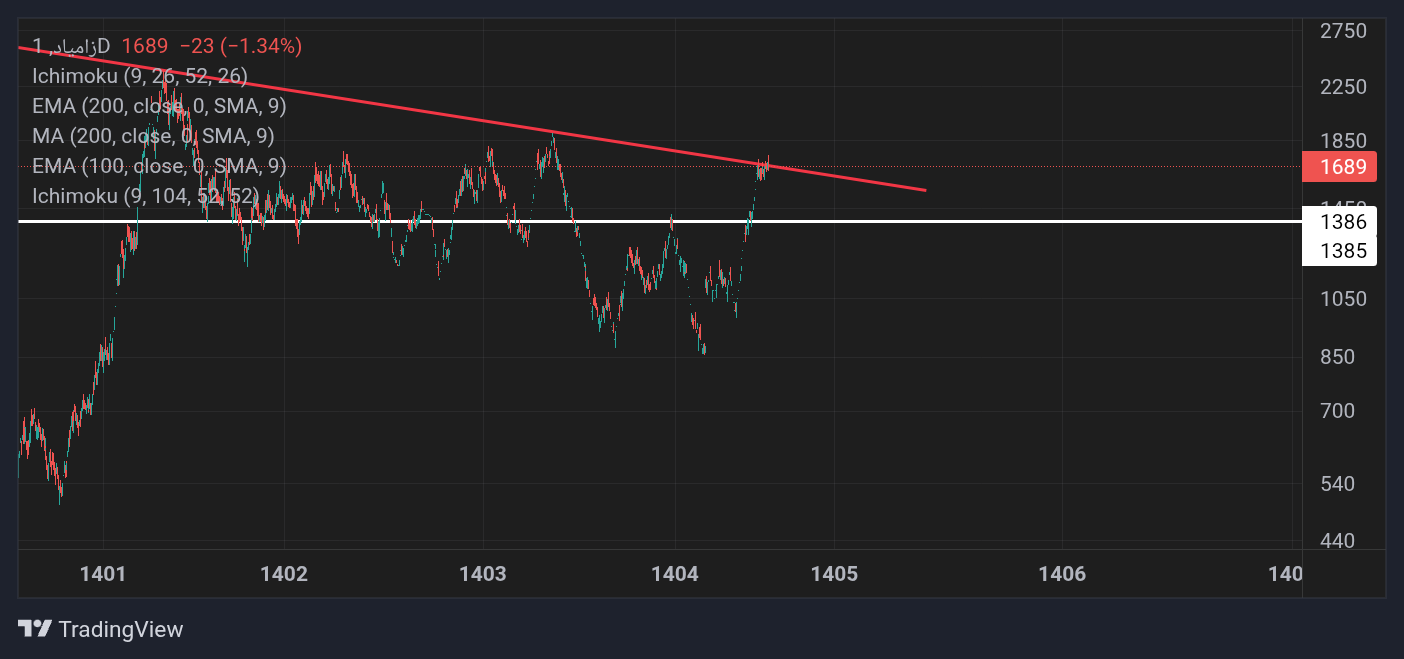Click the 1401 label on time axis
The width and height of the screenshot is (1404, 659).
(103, 574)
